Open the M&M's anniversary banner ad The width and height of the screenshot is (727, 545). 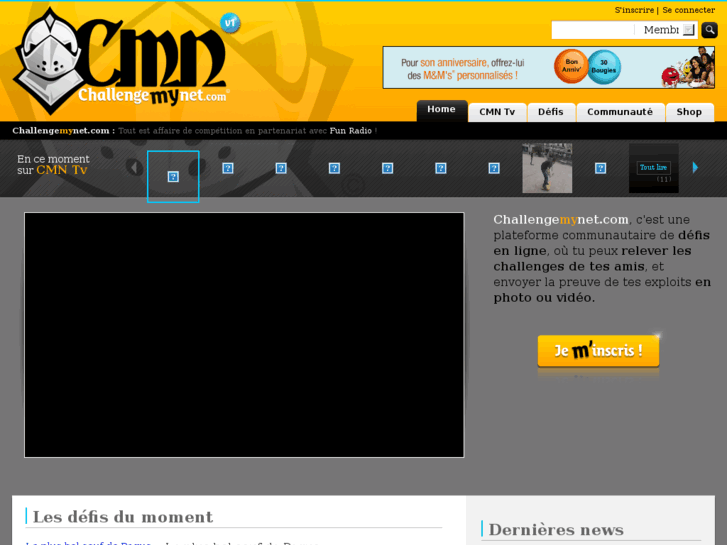coord(548,67)
